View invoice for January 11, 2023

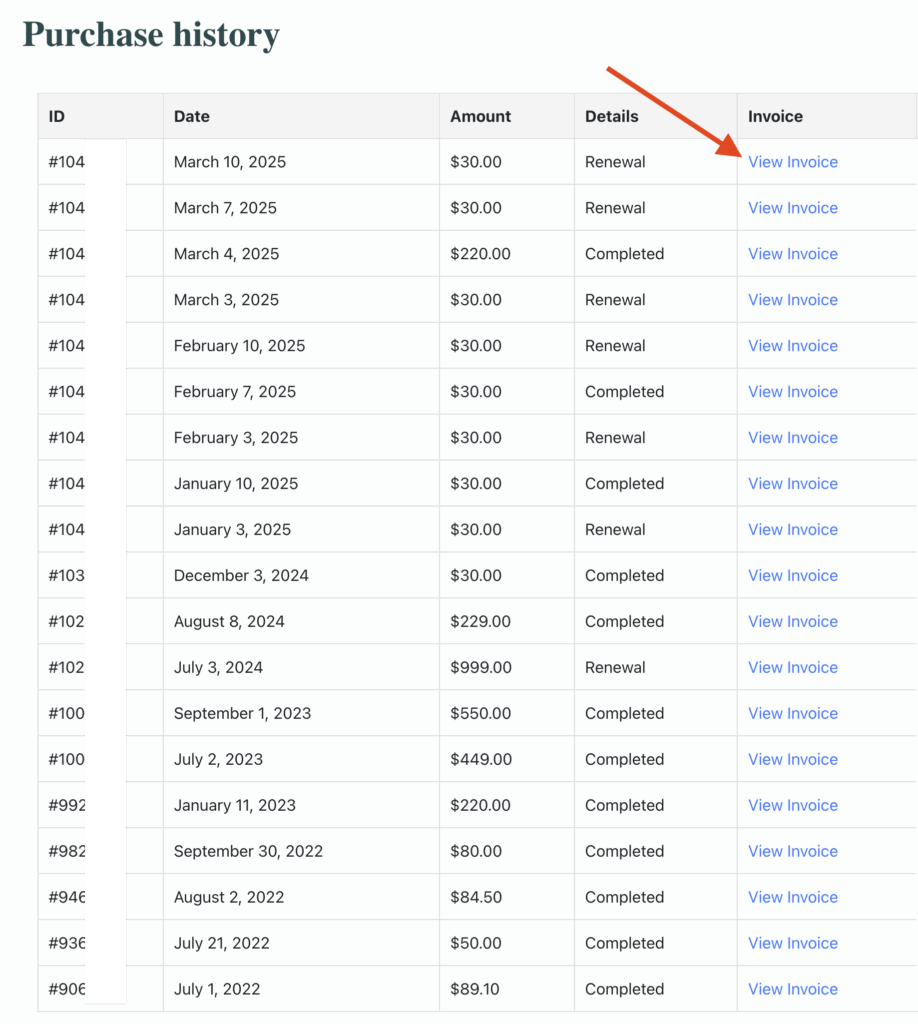pyautogui.click(x=792, y=806)
